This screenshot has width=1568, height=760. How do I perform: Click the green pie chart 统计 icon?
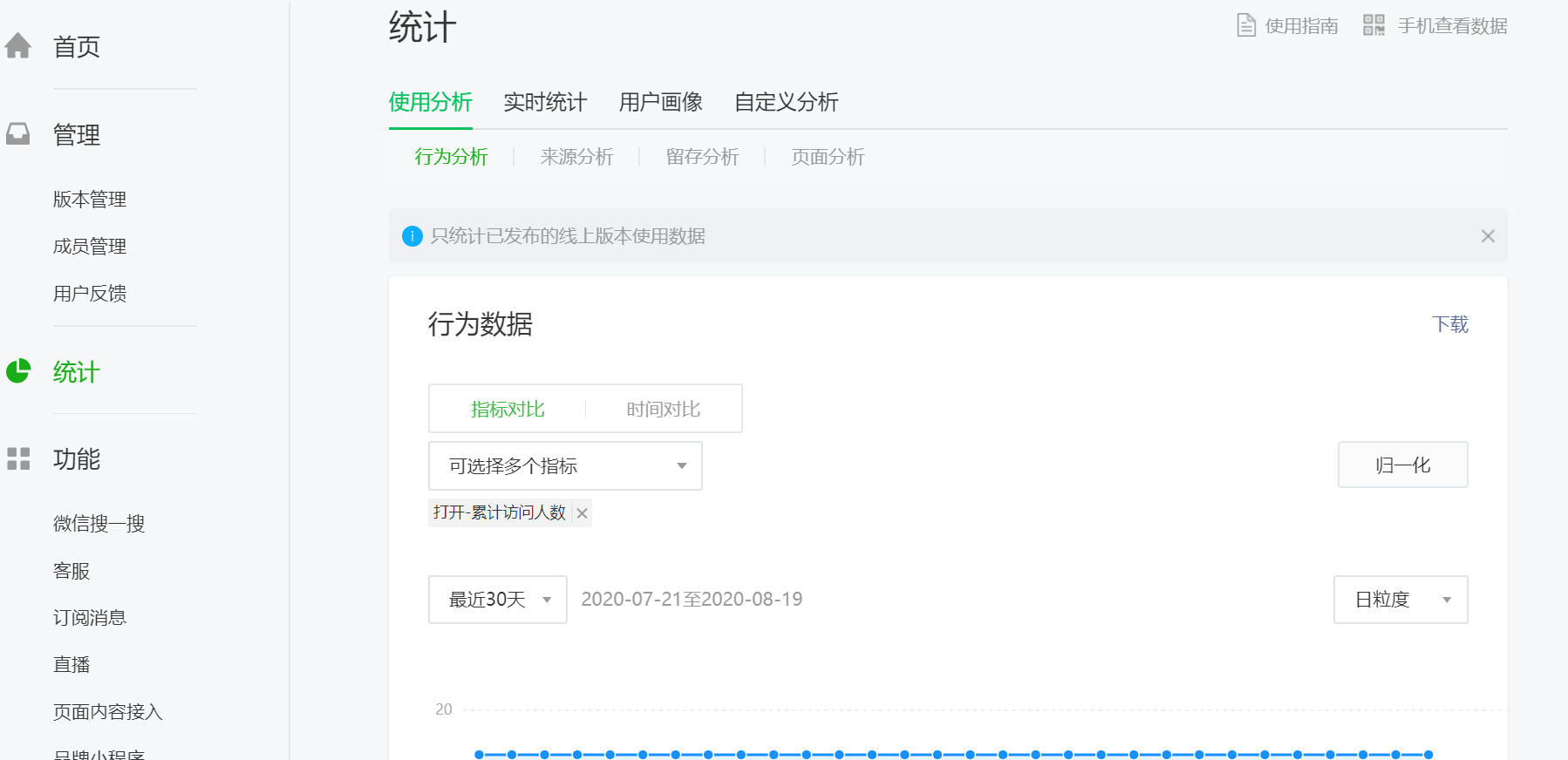[x=18, y=371]
